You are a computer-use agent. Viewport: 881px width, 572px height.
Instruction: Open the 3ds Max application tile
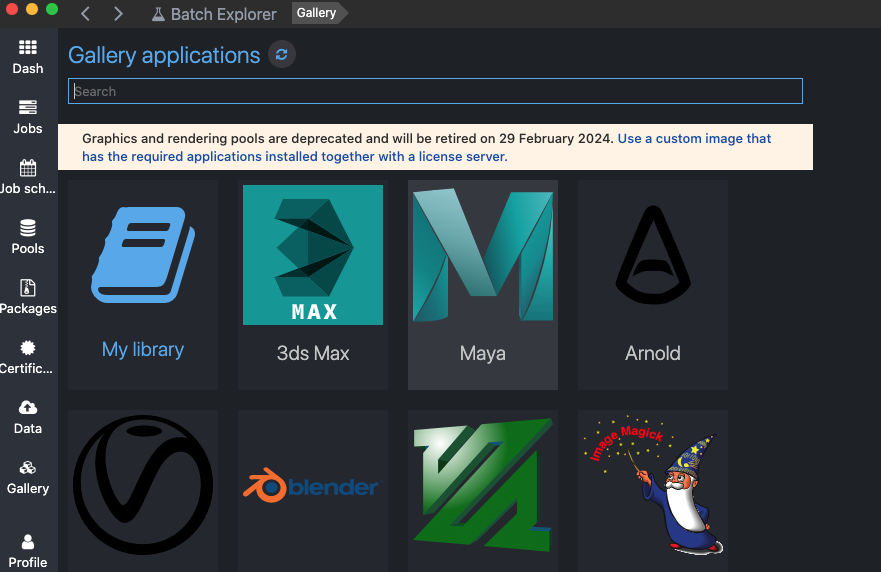pyautogui.click(x=313, y=285)
